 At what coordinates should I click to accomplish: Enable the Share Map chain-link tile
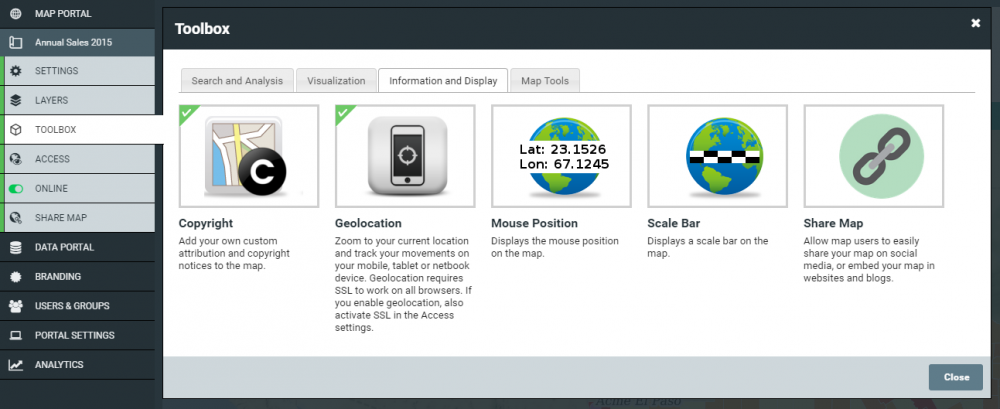[874, 156]
